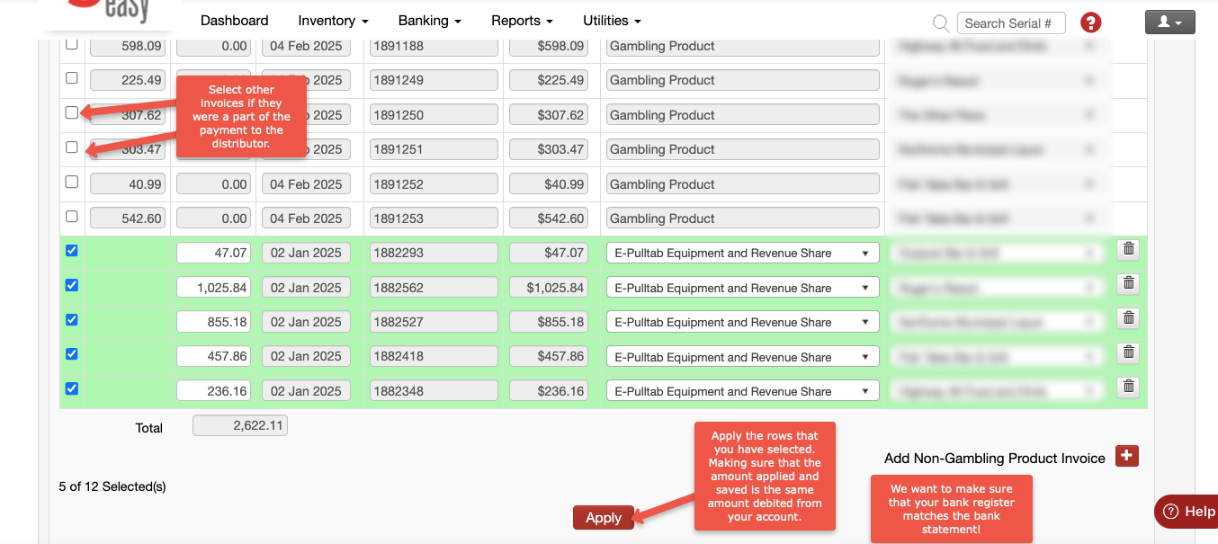1218x544 pixels.
Task: Delete row with serial 1882418
Action: click(x=1128, y=352)
